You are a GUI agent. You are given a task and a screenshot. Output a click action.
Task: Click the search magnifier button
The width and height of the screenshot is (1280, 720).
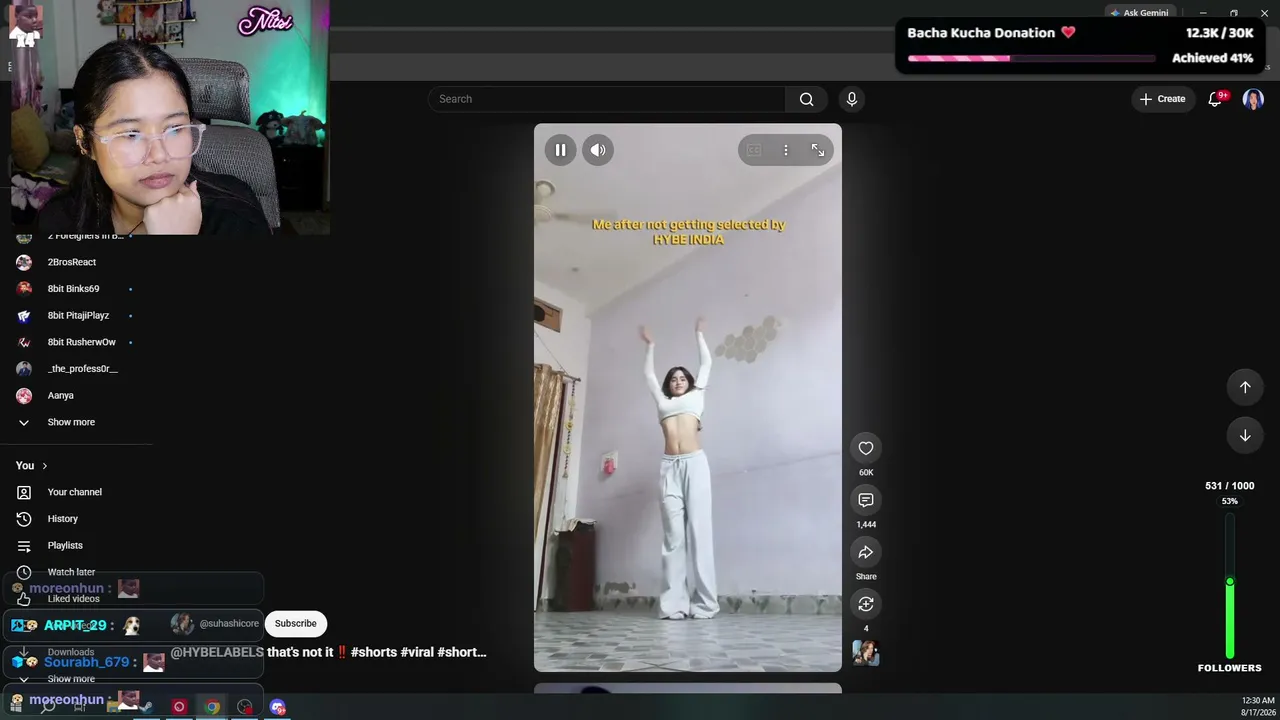(807, 99)
